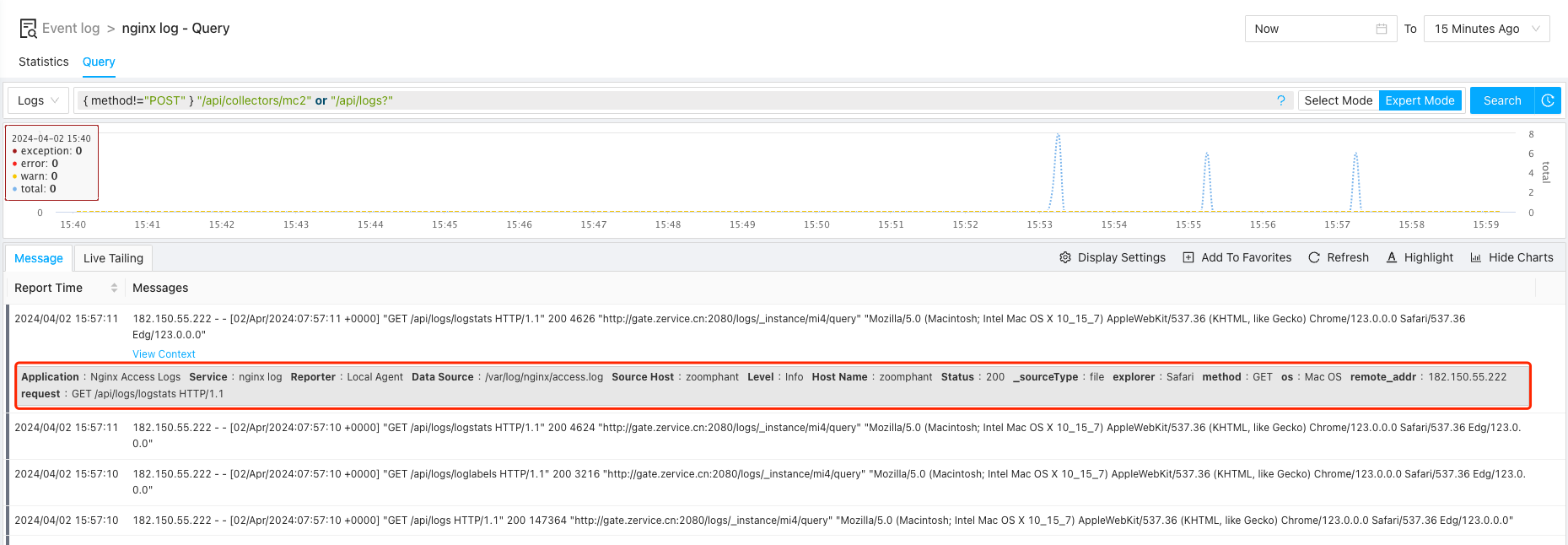This screenshot has height=545, width=1568.
Task: Click the View Context link
Action: [164, 354]
